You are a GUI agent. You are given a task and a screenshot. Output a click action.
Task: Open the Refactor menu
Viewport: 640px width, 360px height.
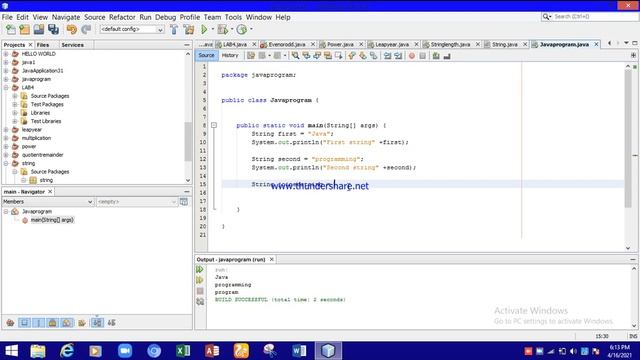point(122,17)
